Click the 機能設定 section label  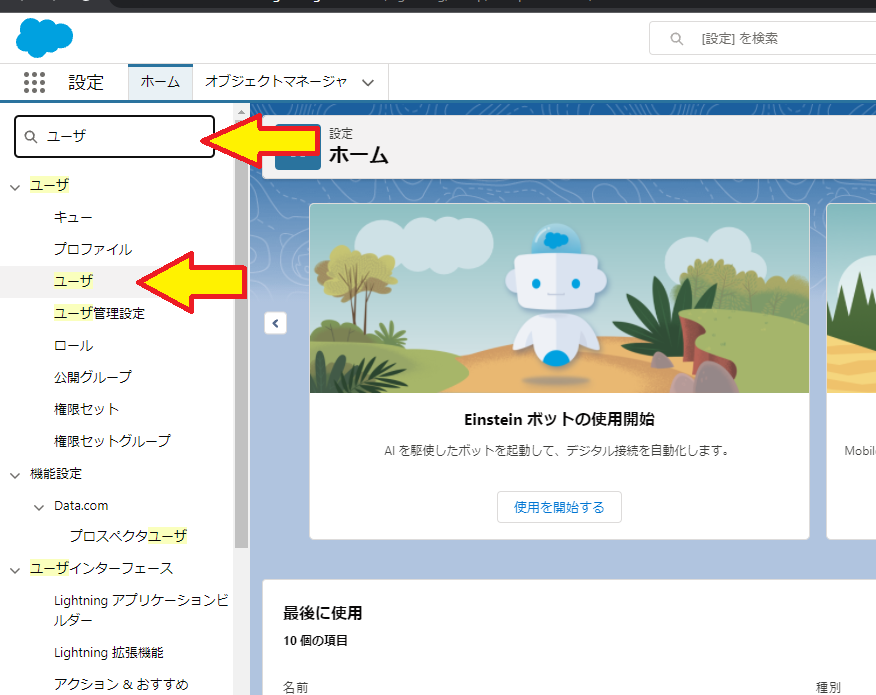pyautogui.click(x=56, y=474)
